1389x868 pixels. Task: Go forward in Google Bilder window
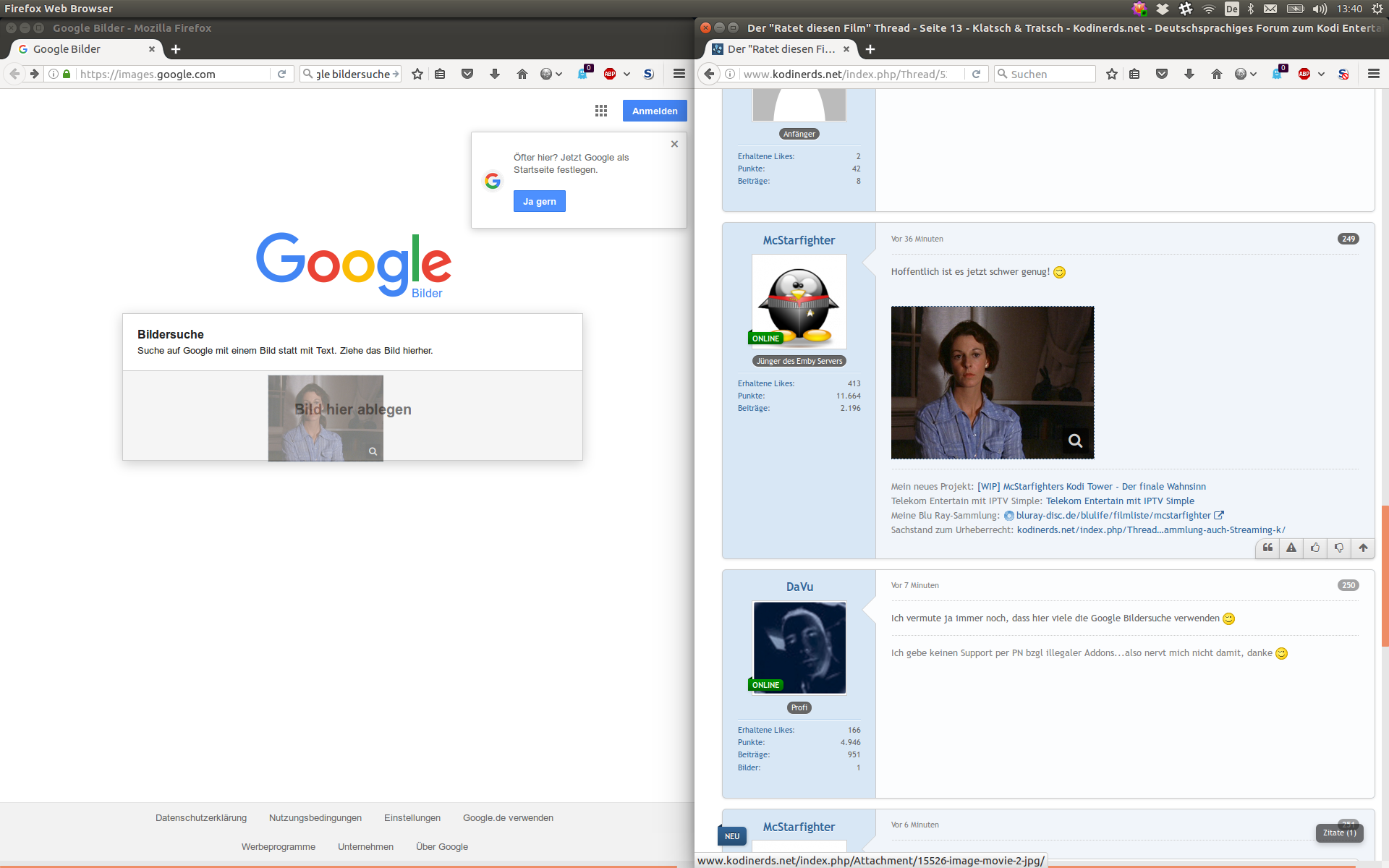pos(35,74)
